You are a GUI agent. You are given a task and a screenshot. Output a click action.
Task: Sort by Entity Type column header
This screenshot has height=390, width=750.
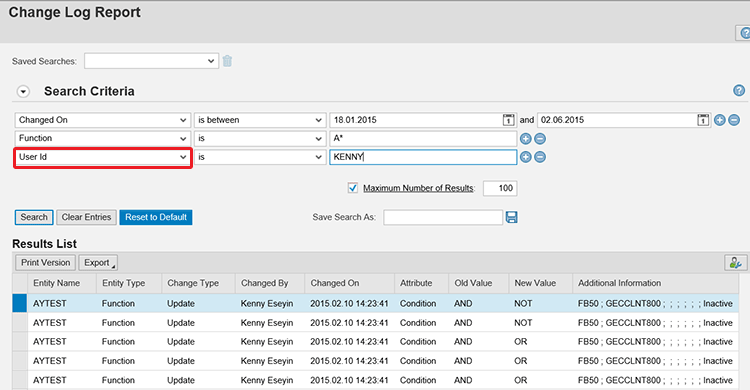click(129, 283)
